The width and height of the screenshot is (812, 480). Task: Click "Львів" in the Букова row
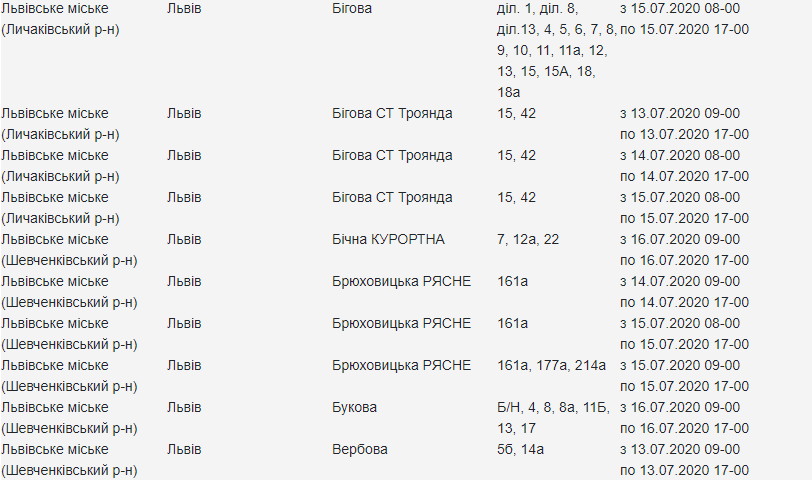(184, 407)
